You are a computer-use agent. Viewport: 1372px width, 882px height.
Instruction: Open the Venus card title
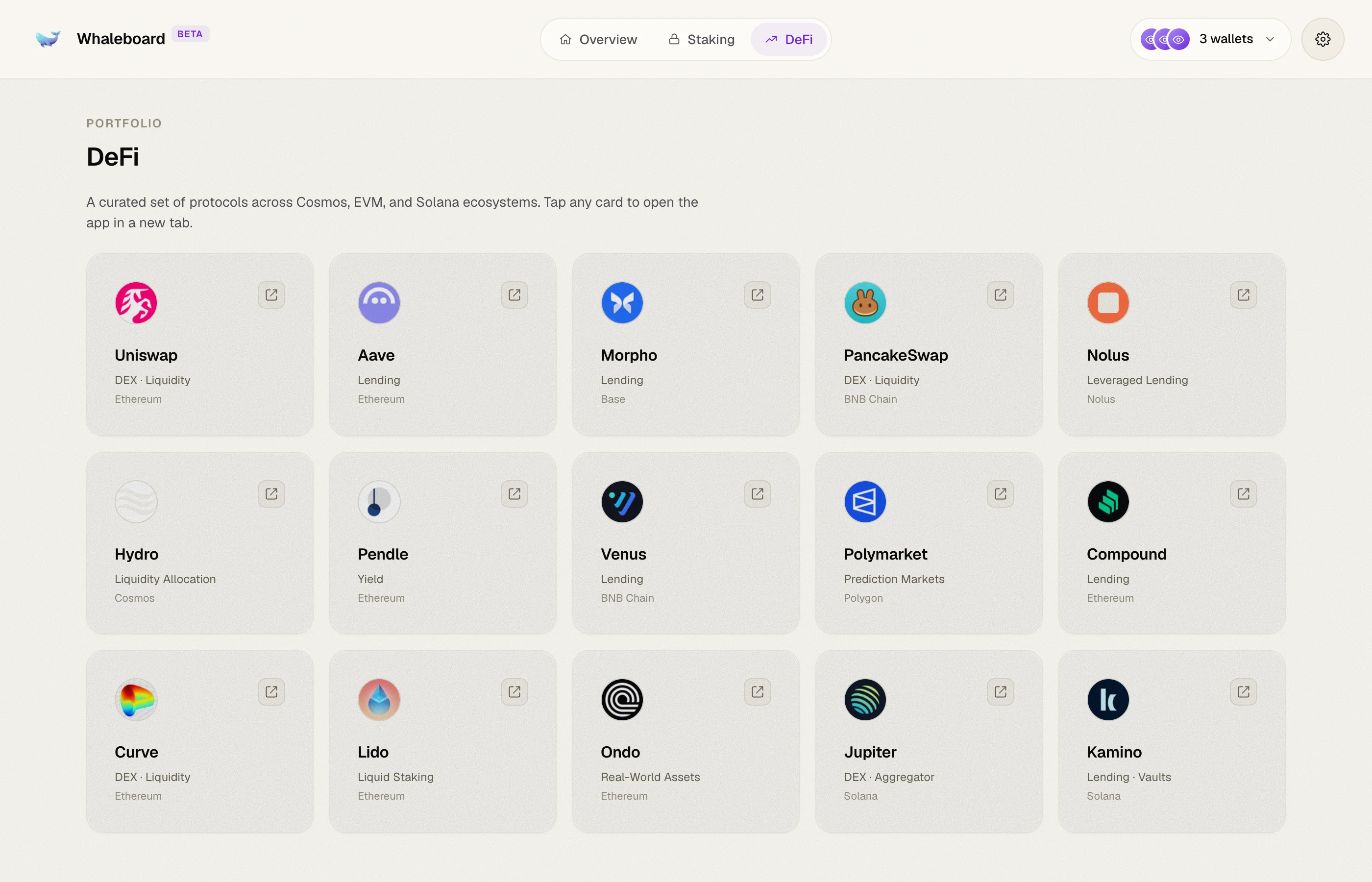tap(623, 554)
